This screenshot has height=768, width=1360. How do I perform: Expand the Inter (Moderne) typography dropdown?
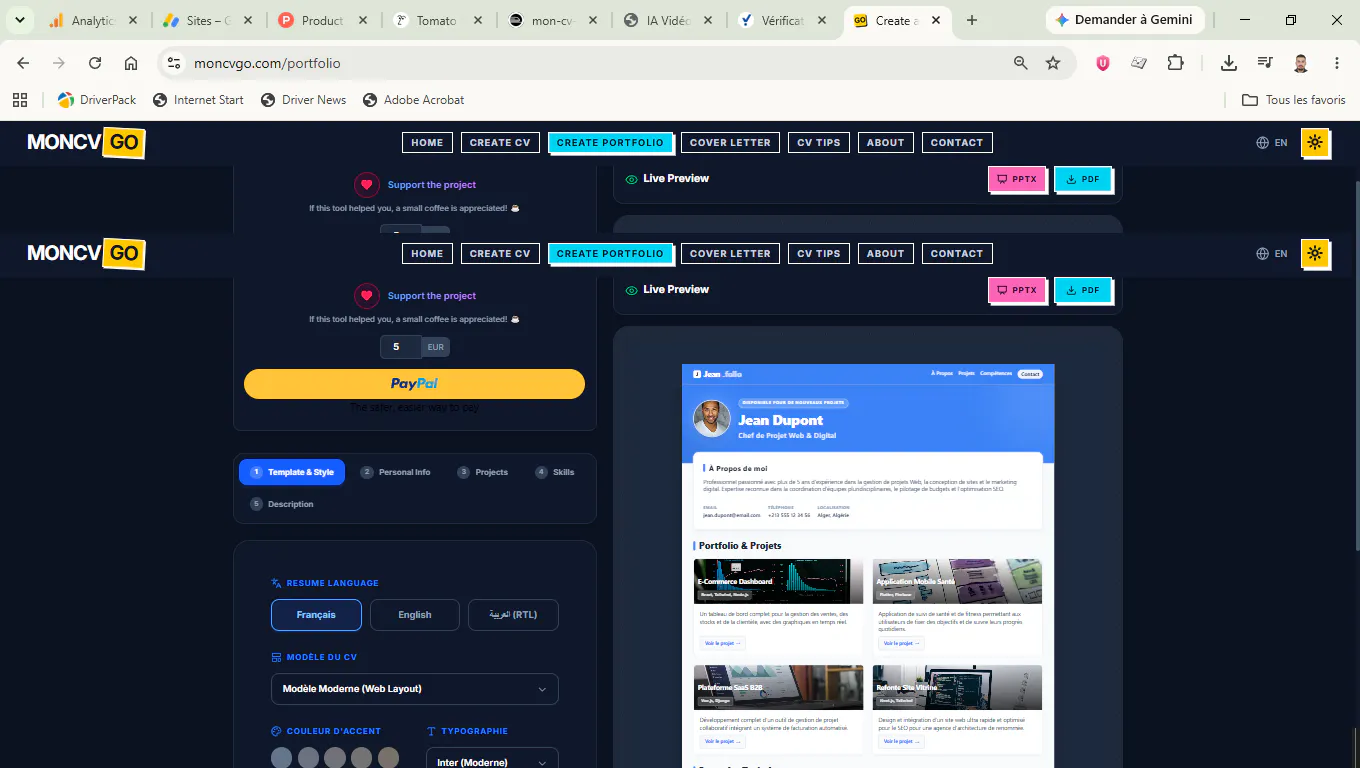(492, 762)
